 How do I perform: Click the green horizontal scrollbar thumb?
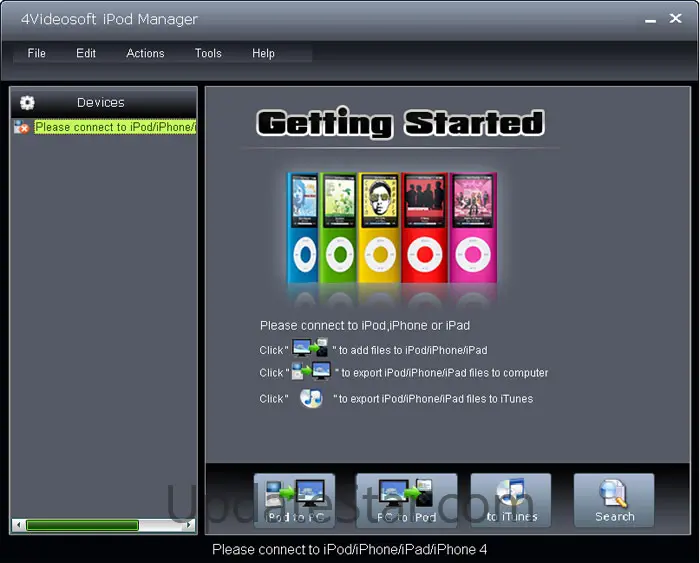(x=82, y=525)
